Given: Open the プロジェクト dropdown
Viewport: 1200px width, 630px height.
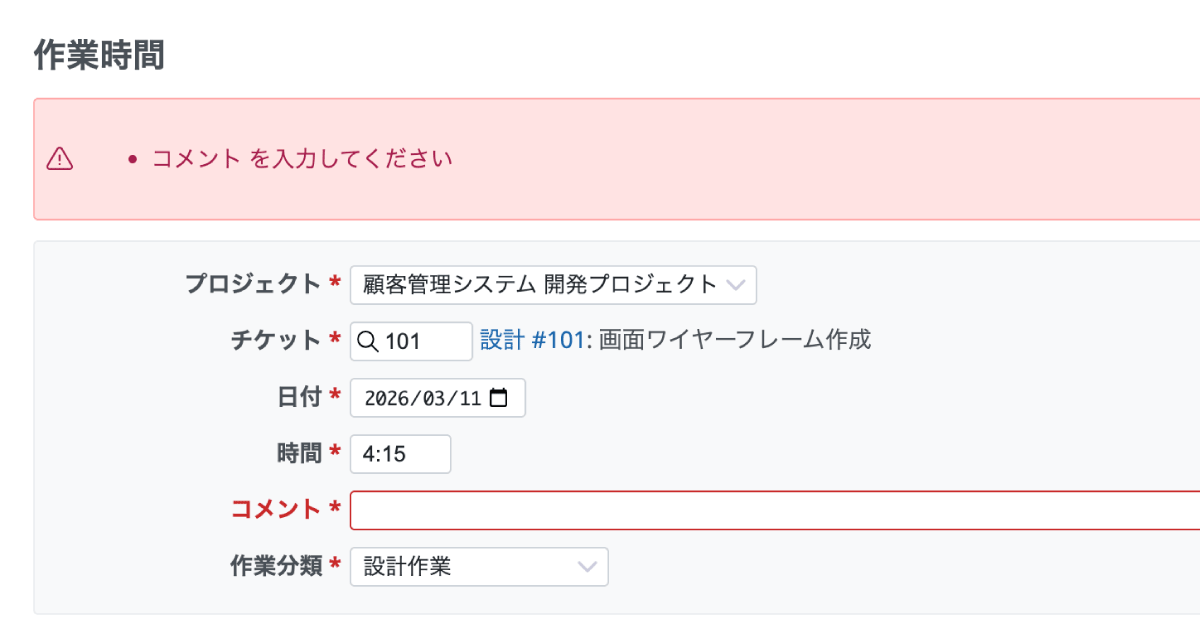Looking at the screenshot, I should [552, 285].
